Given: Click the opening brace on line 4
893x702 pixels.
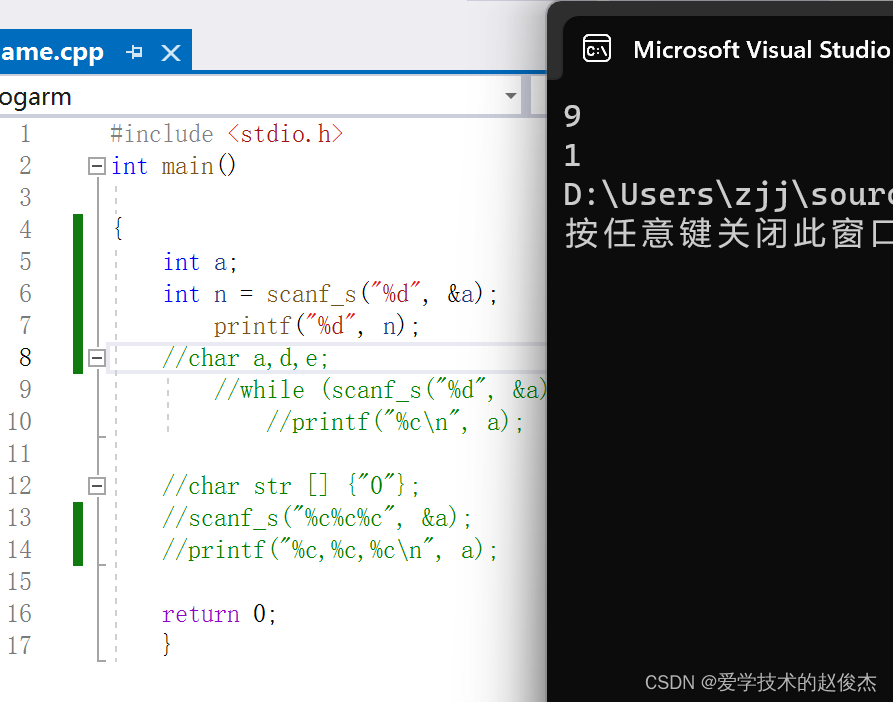Looking at the screenshot, I should point(118,229).
